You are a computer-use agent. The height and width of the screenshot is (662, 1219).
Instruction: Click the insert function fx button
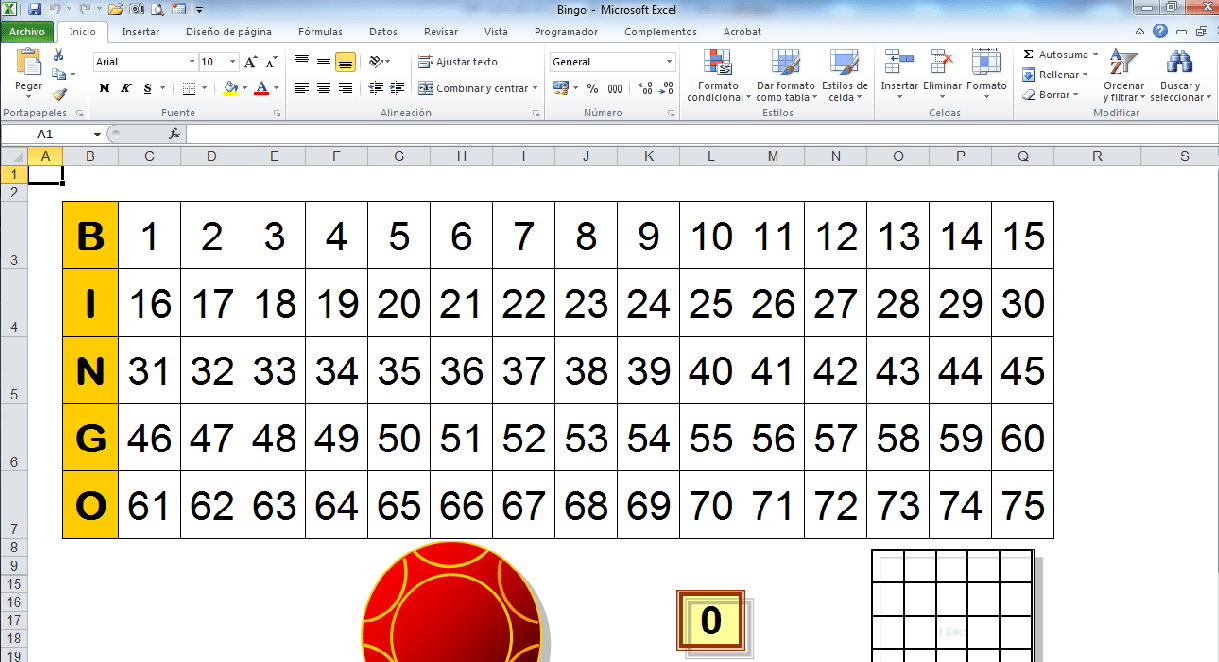coord(174,133)
